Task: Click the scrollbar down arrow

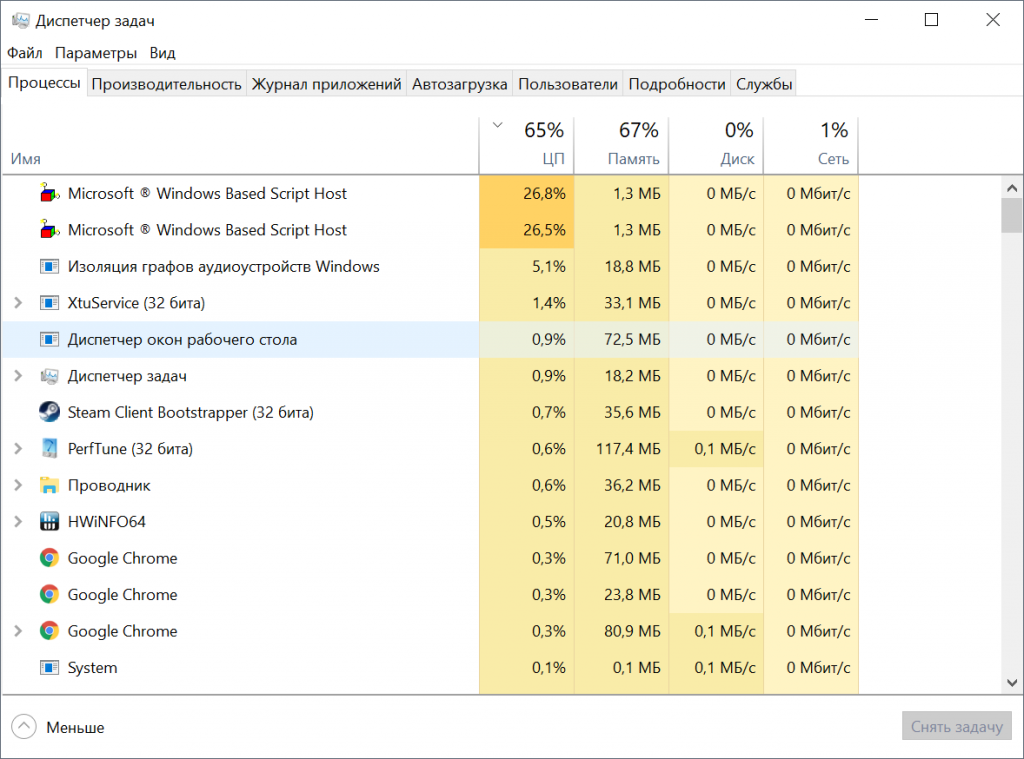Action: coord(1011,681)
